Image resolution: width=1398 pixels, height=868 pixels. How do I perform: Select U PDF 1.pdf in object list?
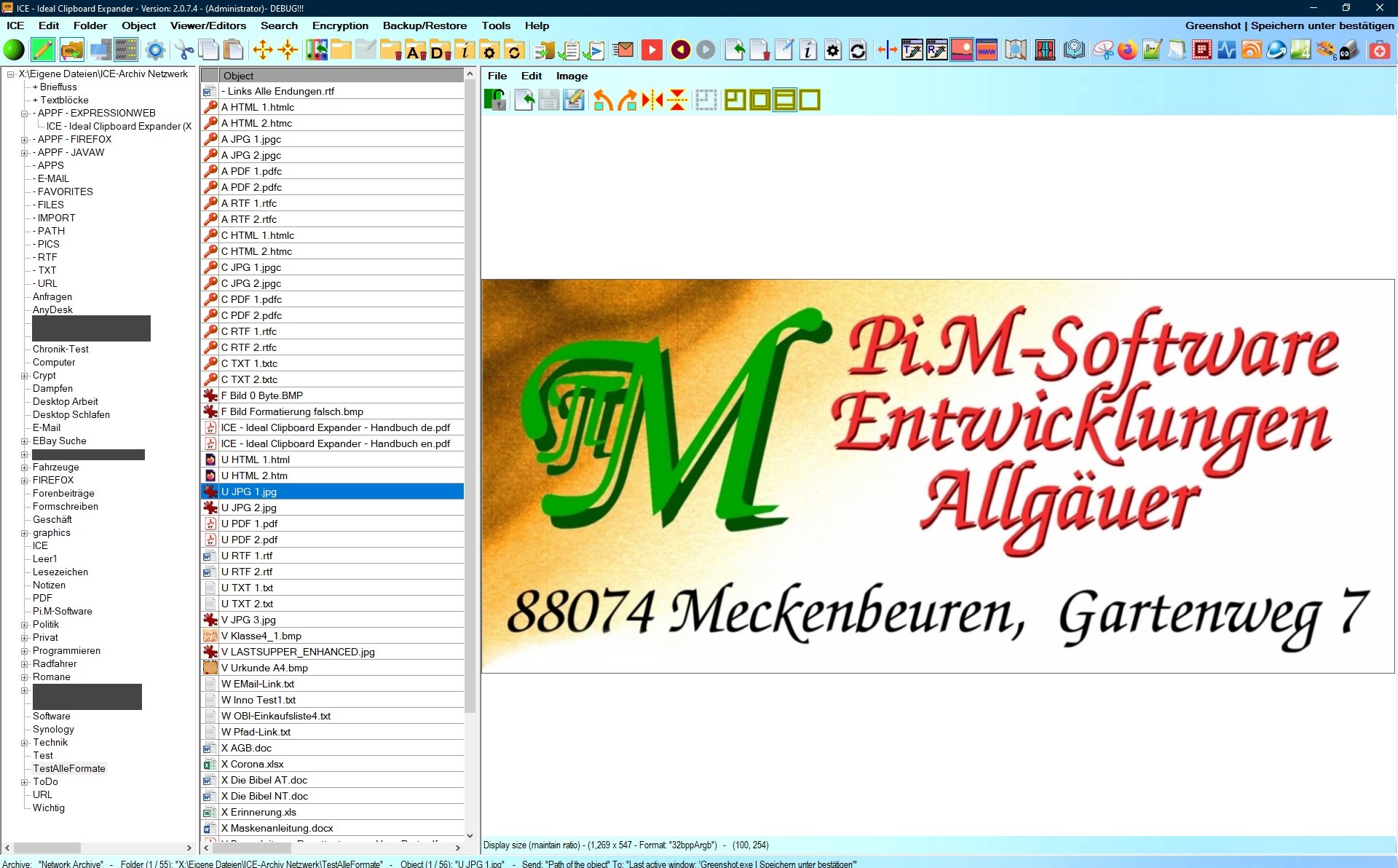pos(249,524)
